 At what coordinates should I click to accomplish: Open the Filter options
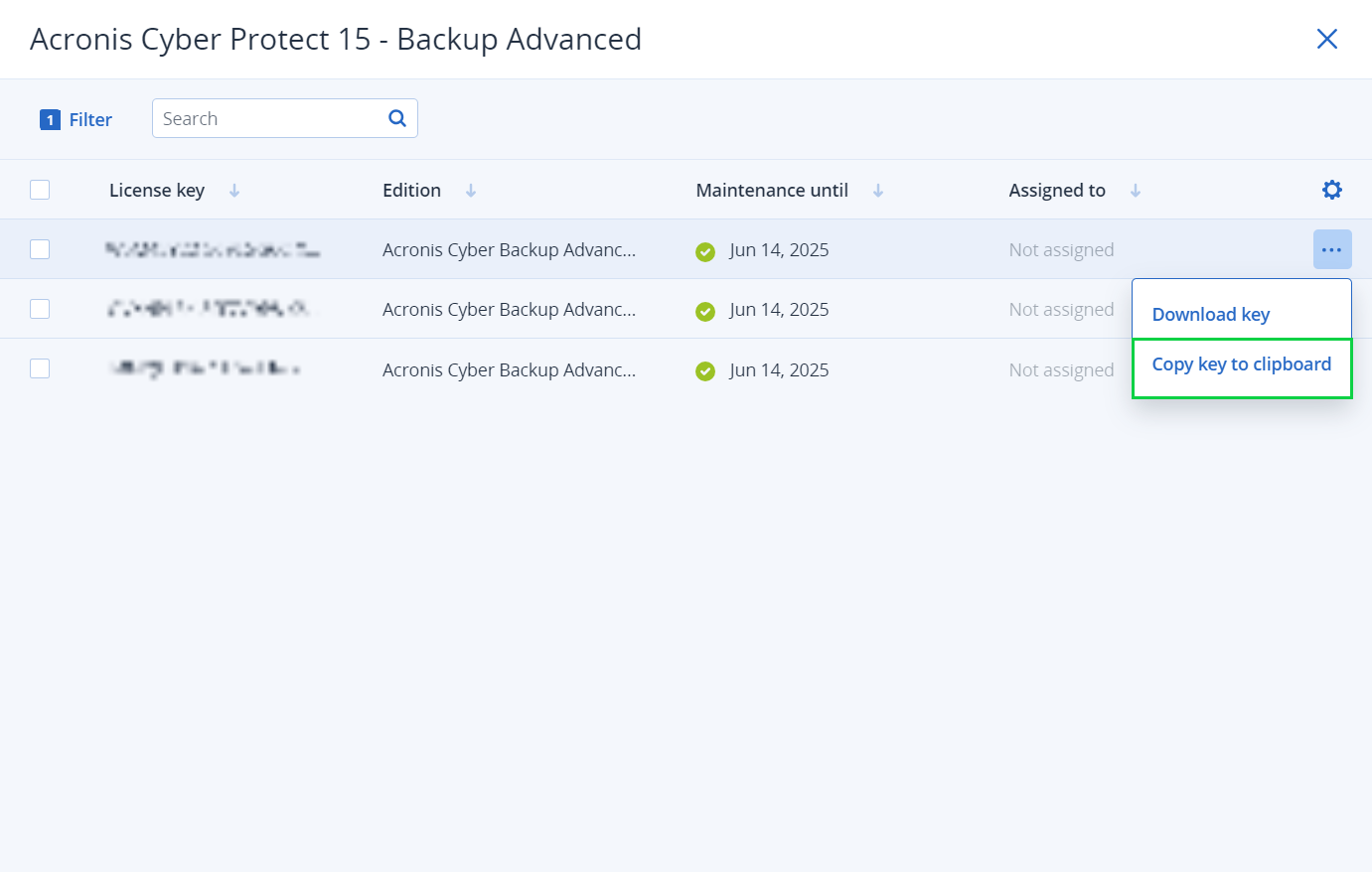(91, 119)
